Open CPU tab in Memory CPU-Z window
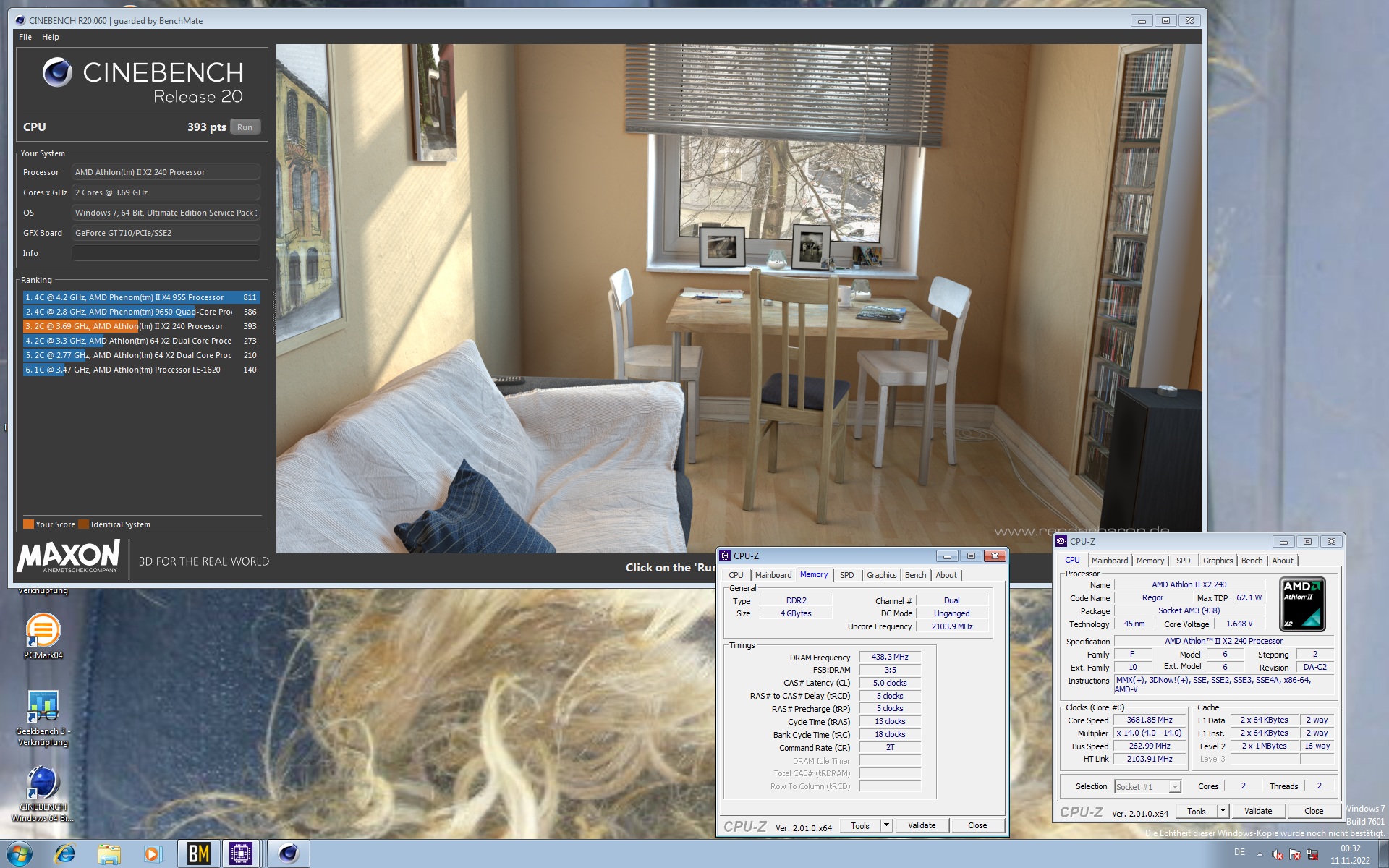Viewport: 1389px width, 868px height. coord(736,575)
